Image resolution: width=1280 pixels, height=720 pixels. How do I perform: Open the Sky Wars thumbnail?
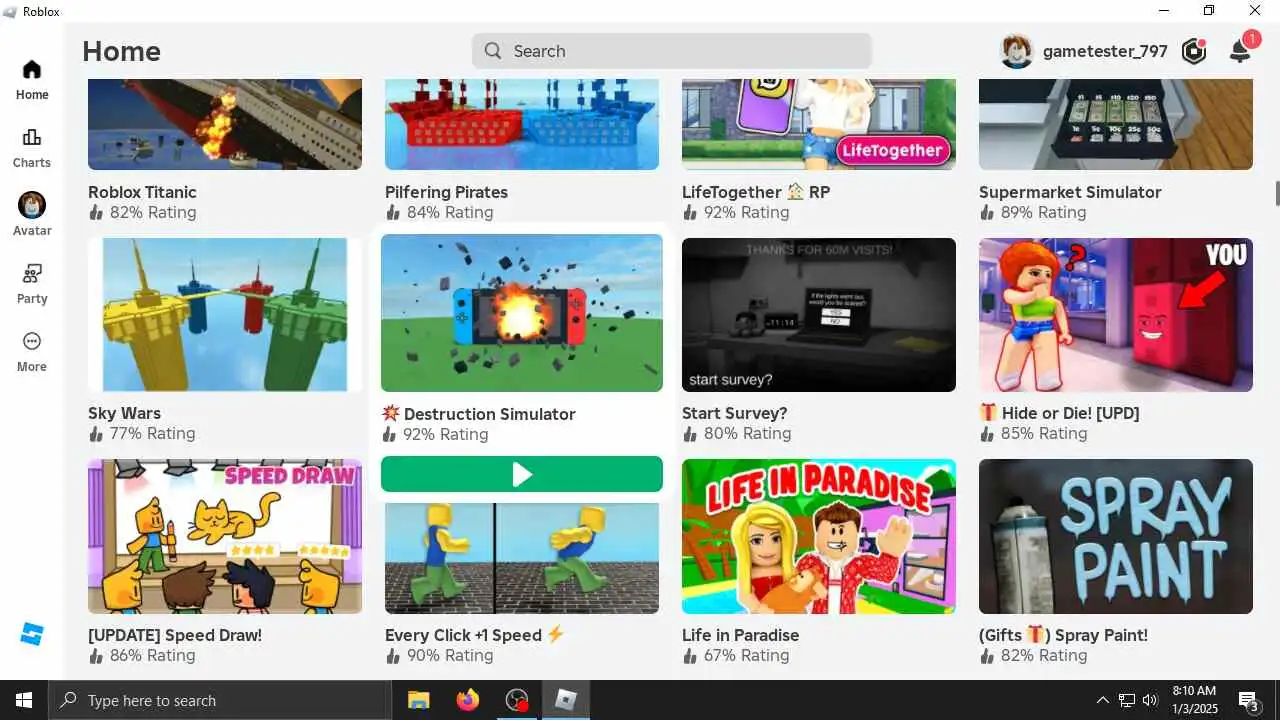pyautogui.click(x=225, y=315)
